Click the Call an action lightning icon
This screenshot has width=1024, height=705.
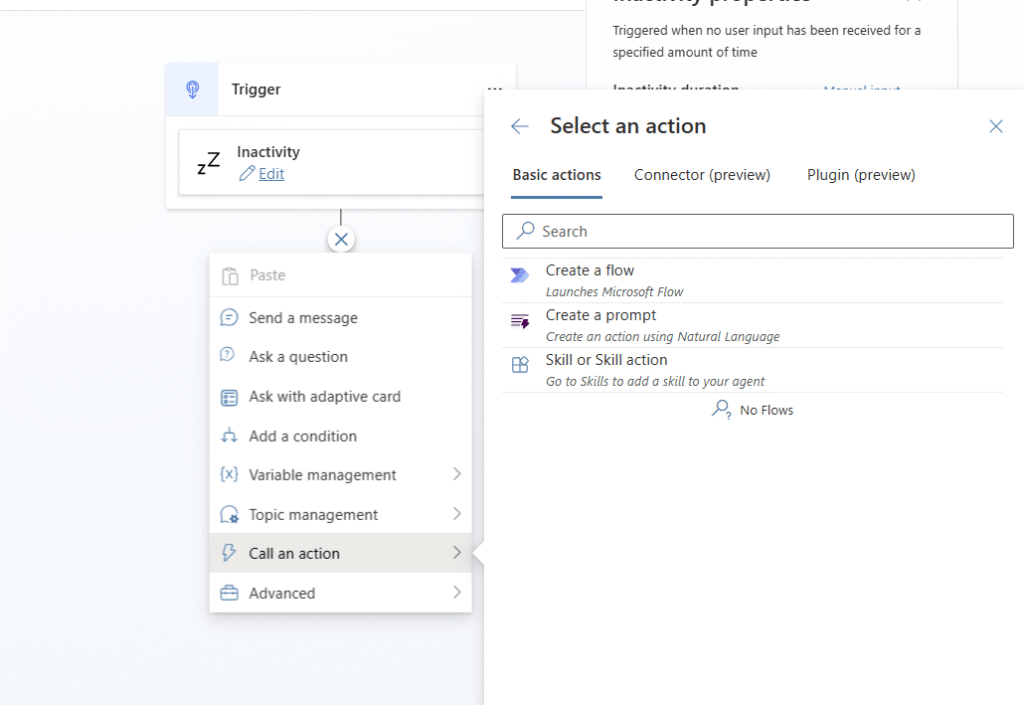click(229, 553)
